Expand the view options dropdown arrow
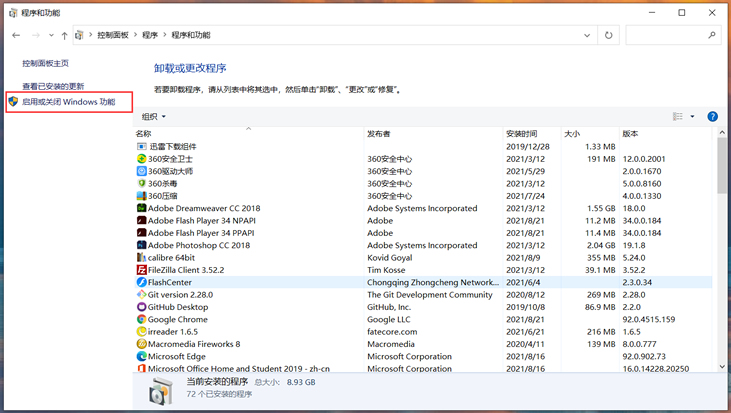This screenshot has width=731, height=413. coord(692,117)
